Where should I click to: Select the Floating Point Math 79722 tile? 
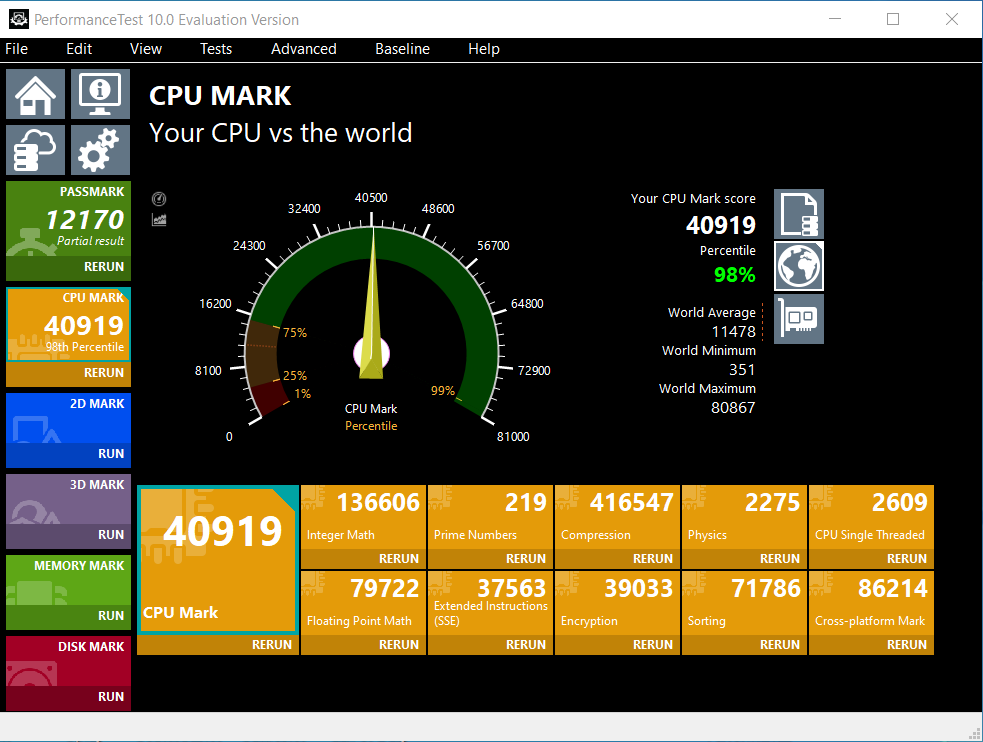(364, 604)
